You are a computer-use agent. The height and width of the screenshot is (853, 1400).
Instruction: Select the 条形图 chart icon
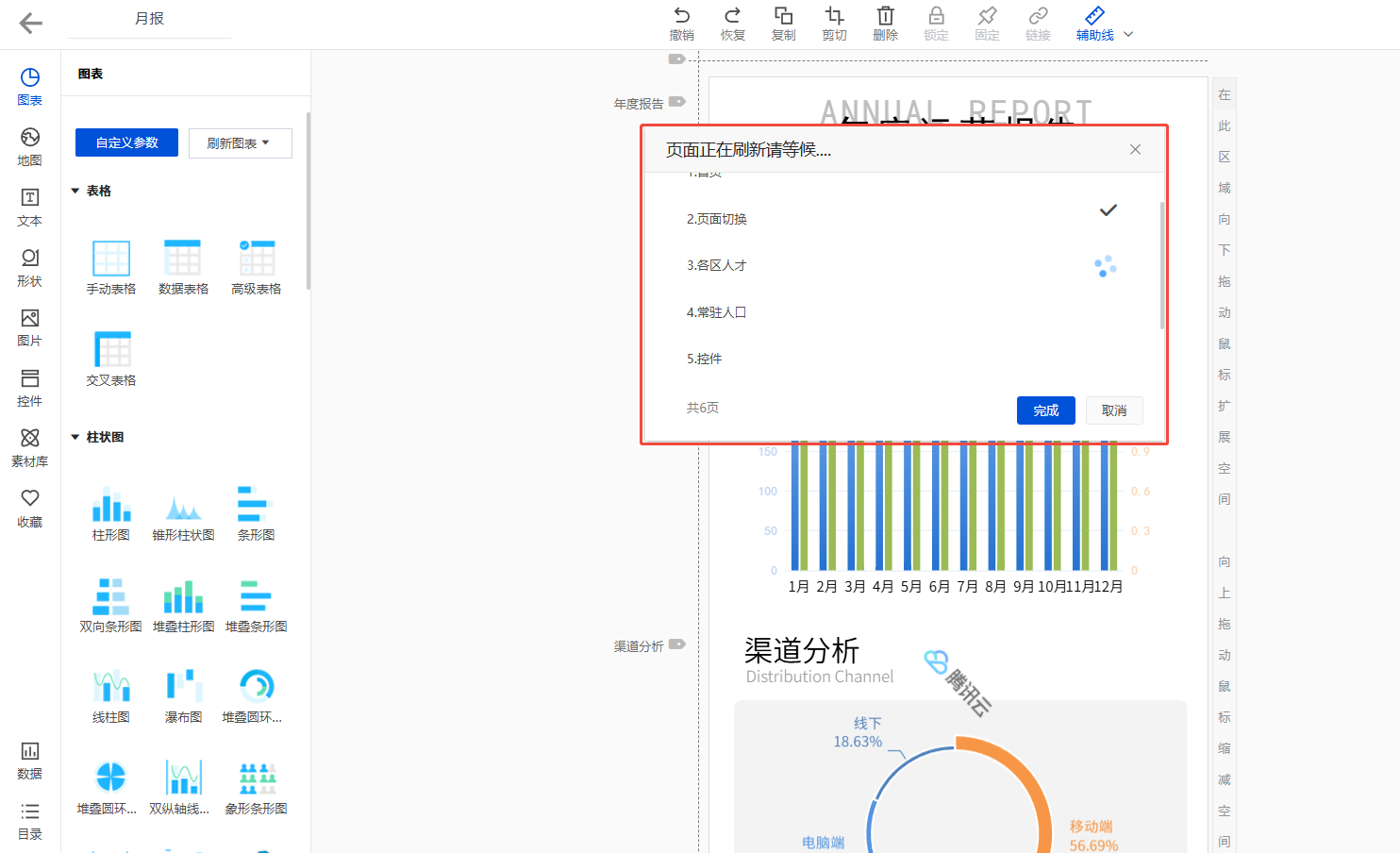[256, 504]
